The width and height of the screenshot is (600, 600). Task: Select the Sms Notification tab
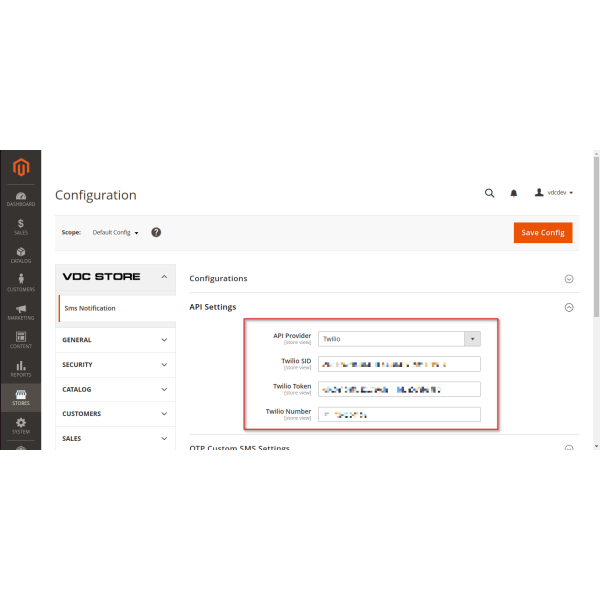click(90, 308)
